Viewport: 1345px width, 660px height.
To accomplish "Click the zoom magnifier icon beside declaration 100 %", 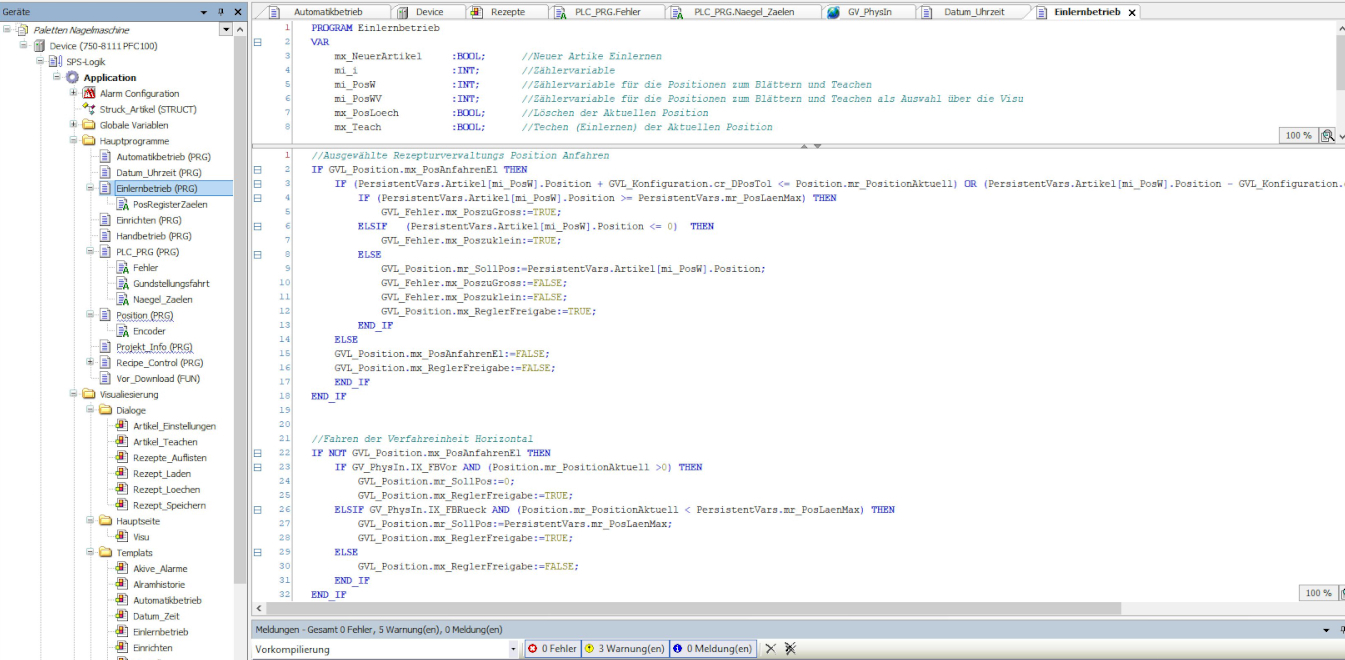I will click(1328, 135).
